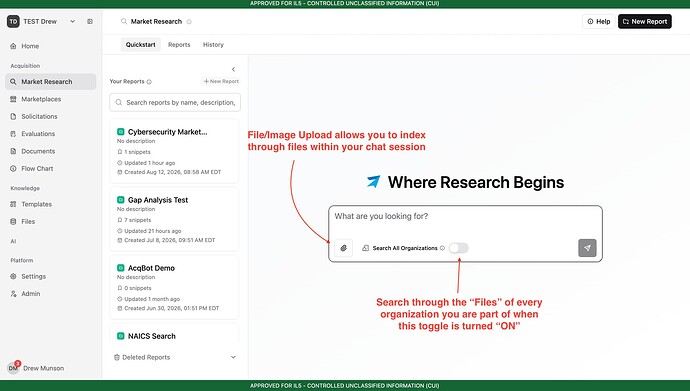690x391 pixels.
Task: Click the search icon in the page header
Action: (124, 21)
